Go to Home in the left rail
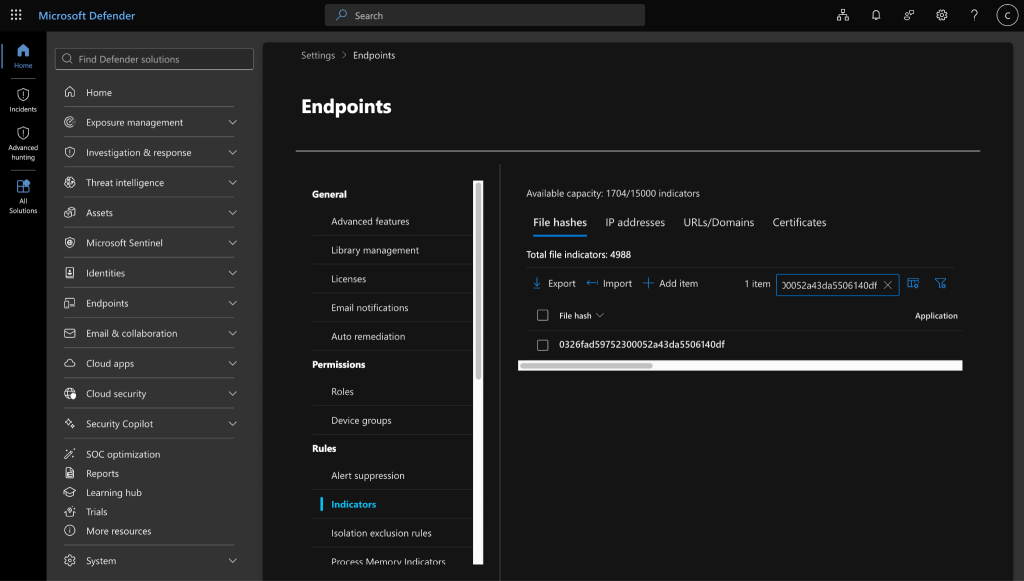Screen dimensions: 1024x581 click(x=23, y=56)
